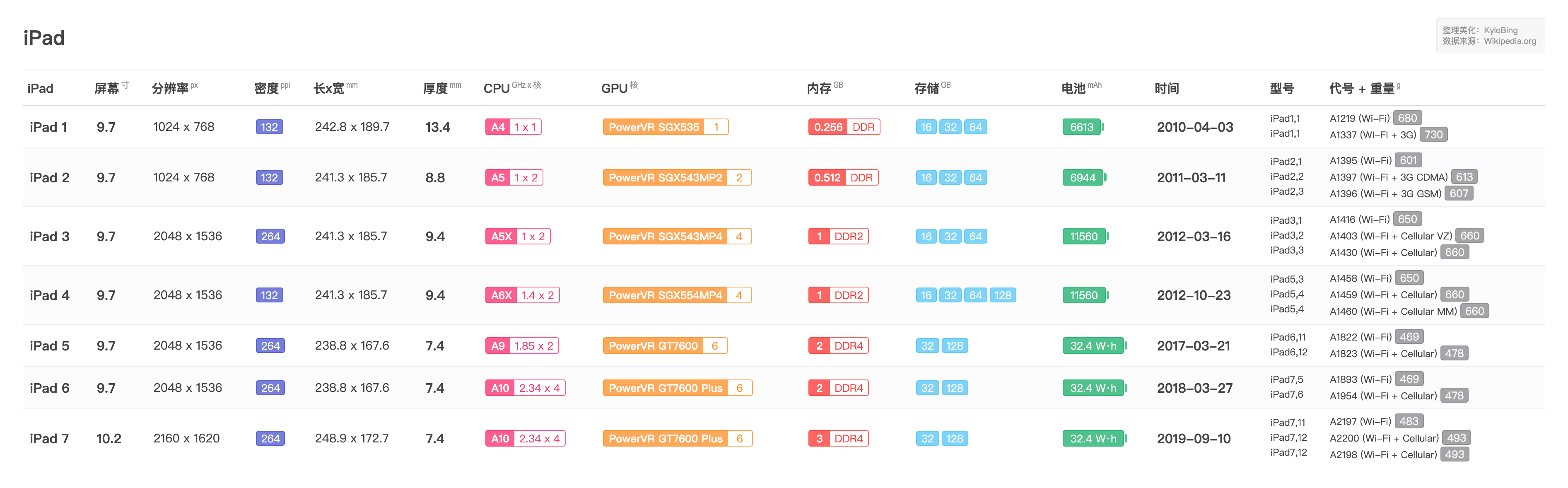Click the 64 storage badge in iPad 2 row
1568x488 pixels.
(x=975, y=178)
